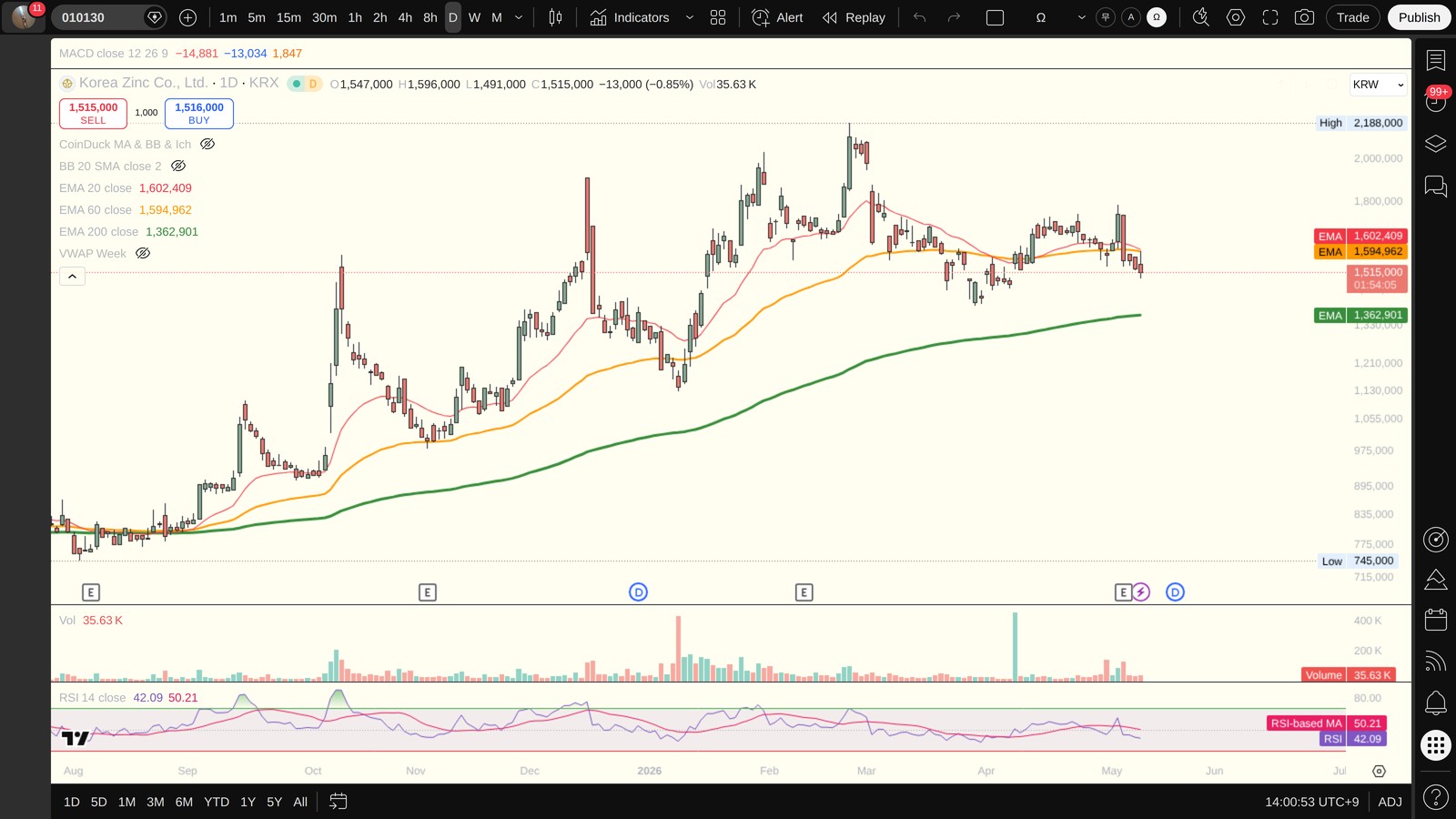Open the Trade panel
This screenshot has width=1456, height=819.
pyautogui.click(x=1353, y=17)
